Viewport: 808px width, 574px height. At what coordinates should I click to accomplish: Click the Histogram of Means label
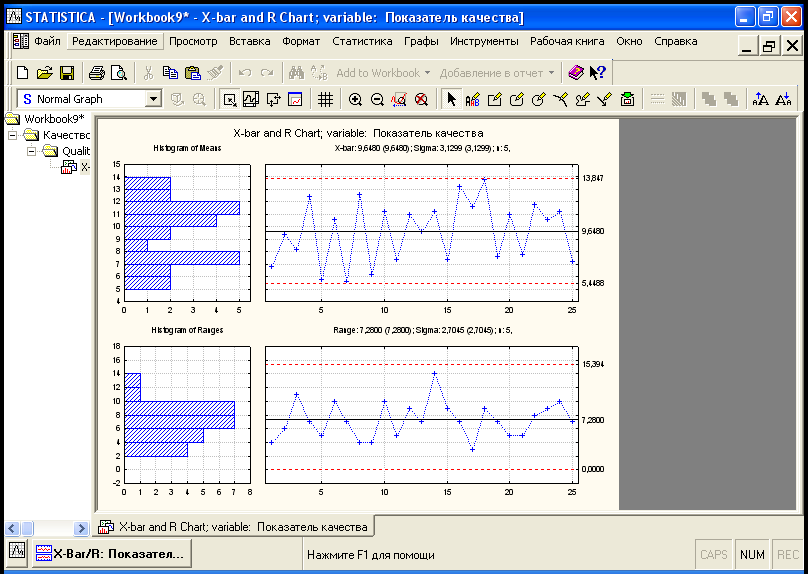click(187, 148)
